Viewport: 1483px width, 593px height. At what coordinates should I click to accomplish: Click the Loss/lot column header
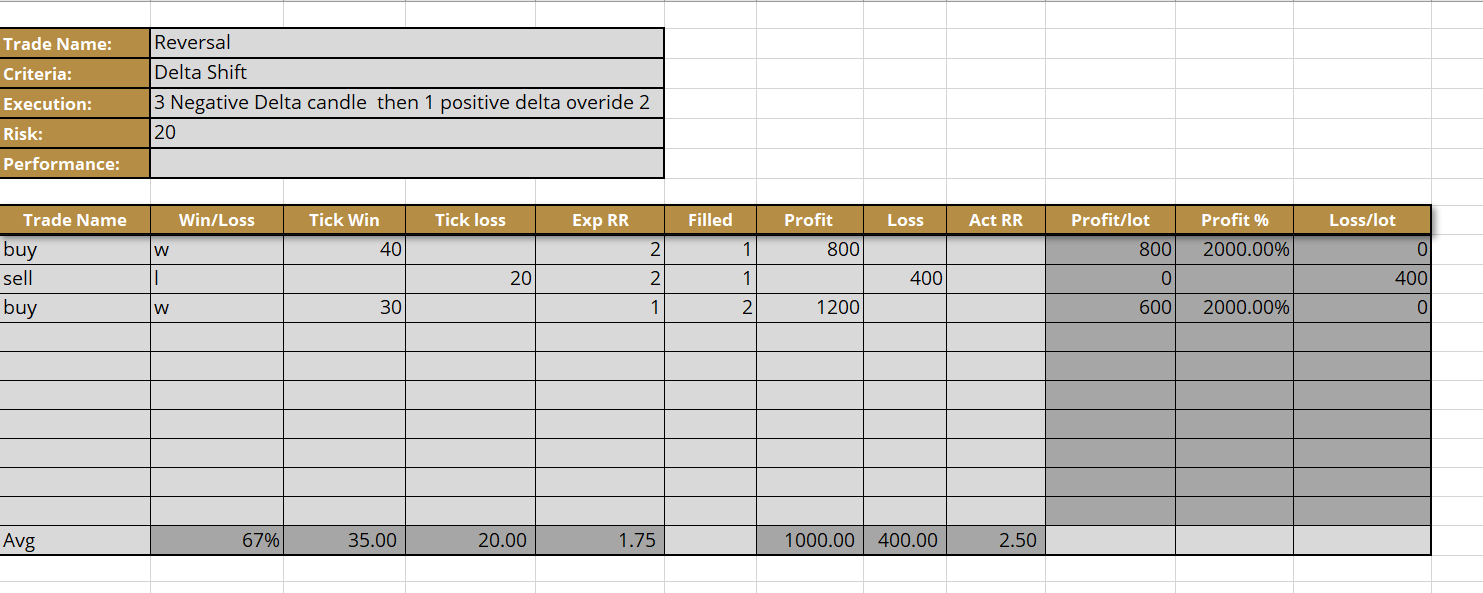point(1362,220)
